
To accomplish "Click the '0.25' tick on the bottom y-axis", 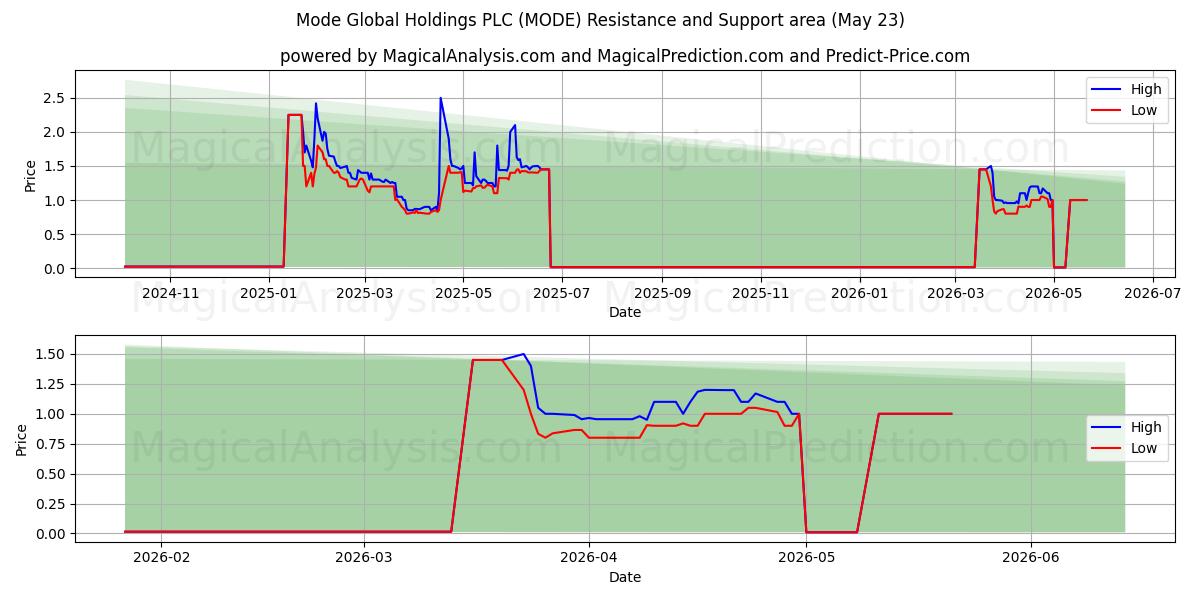I will tap(49, 504).
